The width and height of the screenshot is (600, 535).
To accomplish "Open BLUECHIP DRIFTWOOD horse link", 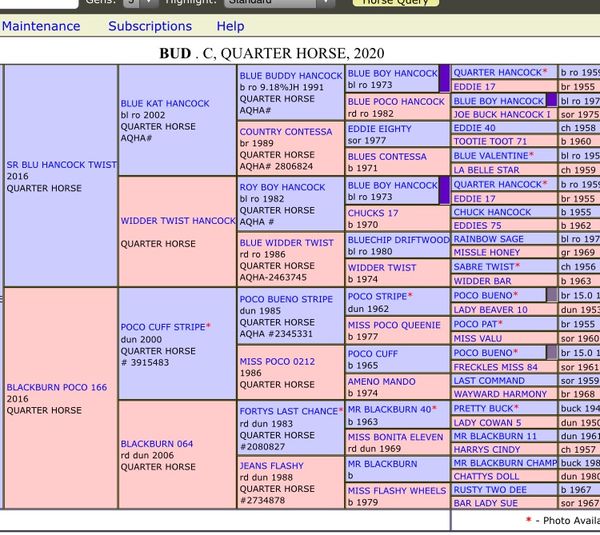I will click(398, 240).
